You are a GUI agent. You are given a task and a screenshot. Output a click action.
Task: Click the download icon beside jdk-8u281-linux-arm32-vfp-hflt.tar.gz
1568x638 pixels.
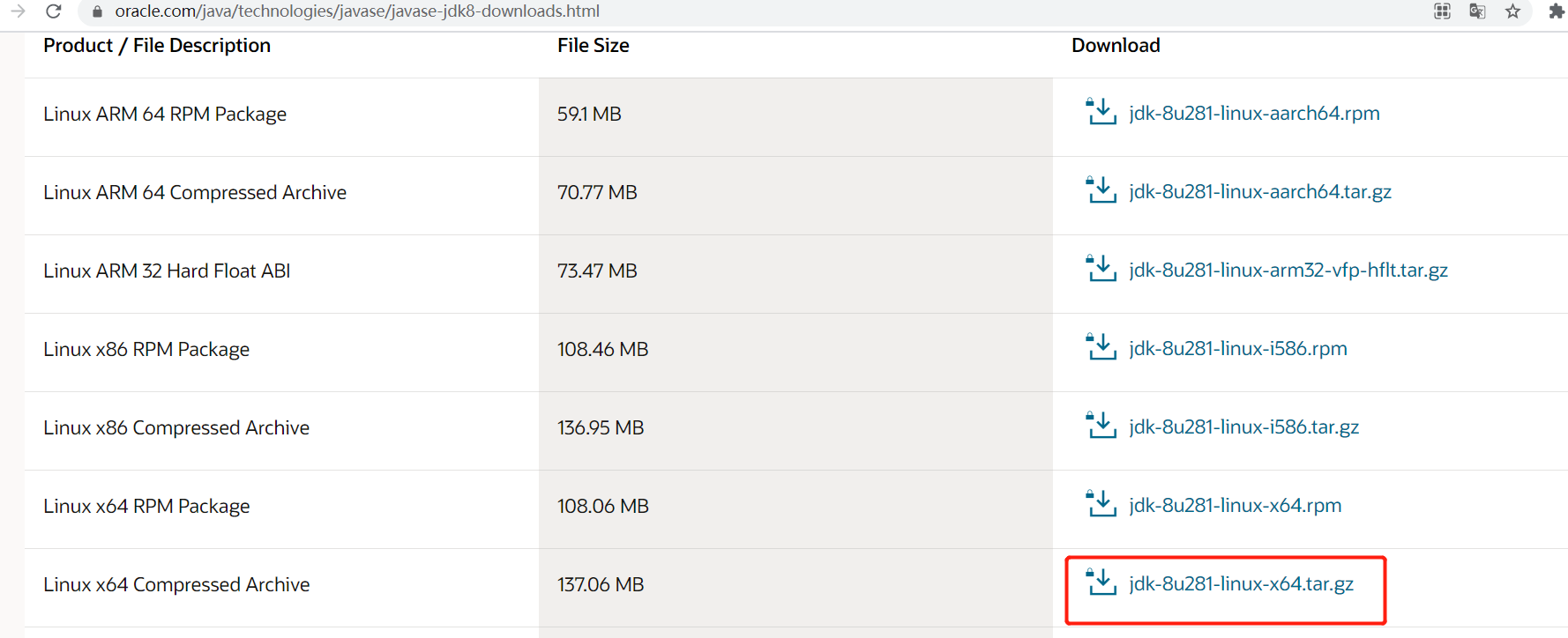pos(1101,269)
